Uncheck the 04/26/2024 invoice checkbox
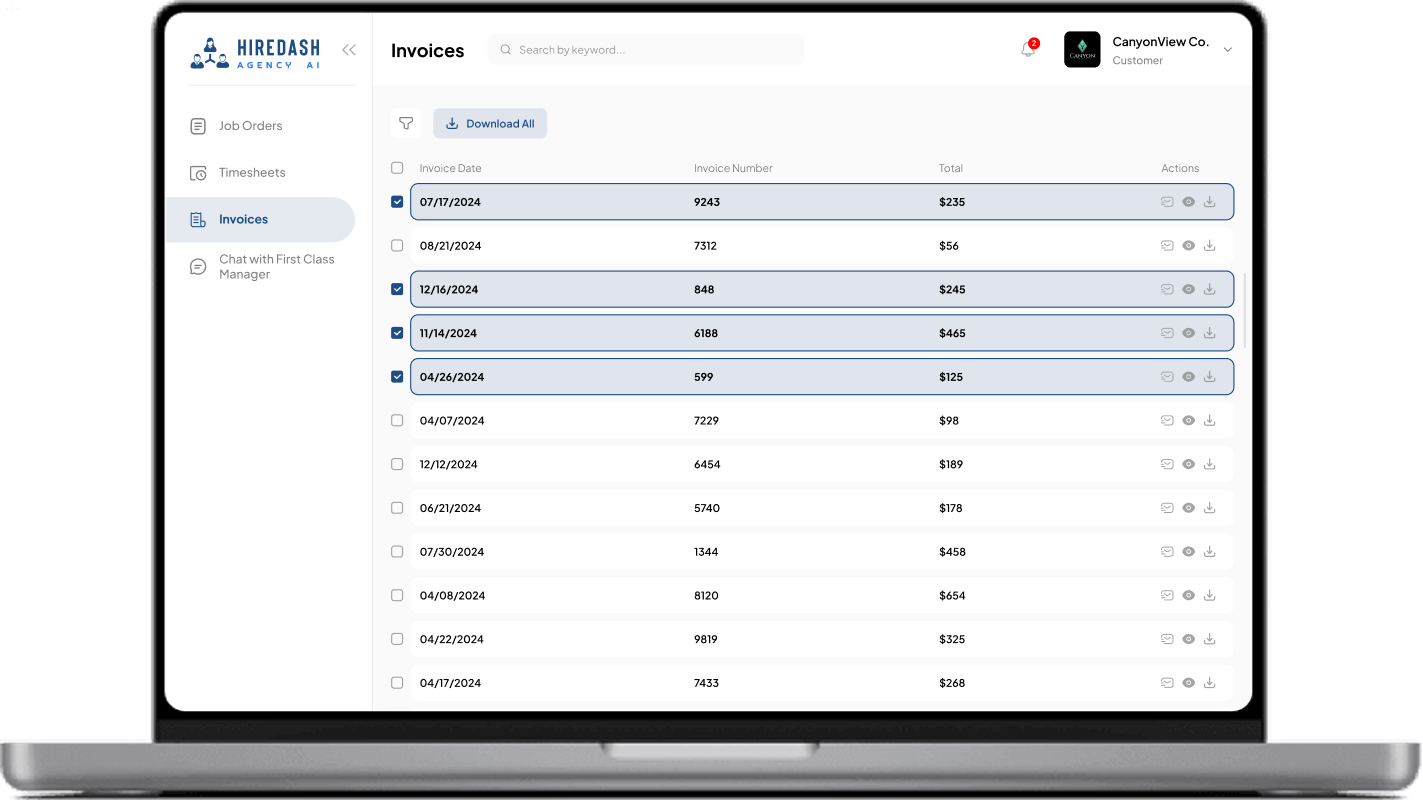1423x800 pixels. click(397, 377)
